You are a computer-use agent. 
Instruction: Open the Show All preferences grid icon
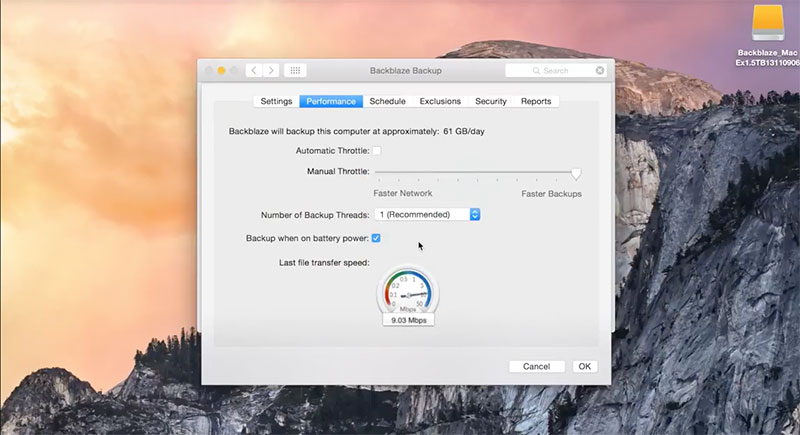click(295, 71)
